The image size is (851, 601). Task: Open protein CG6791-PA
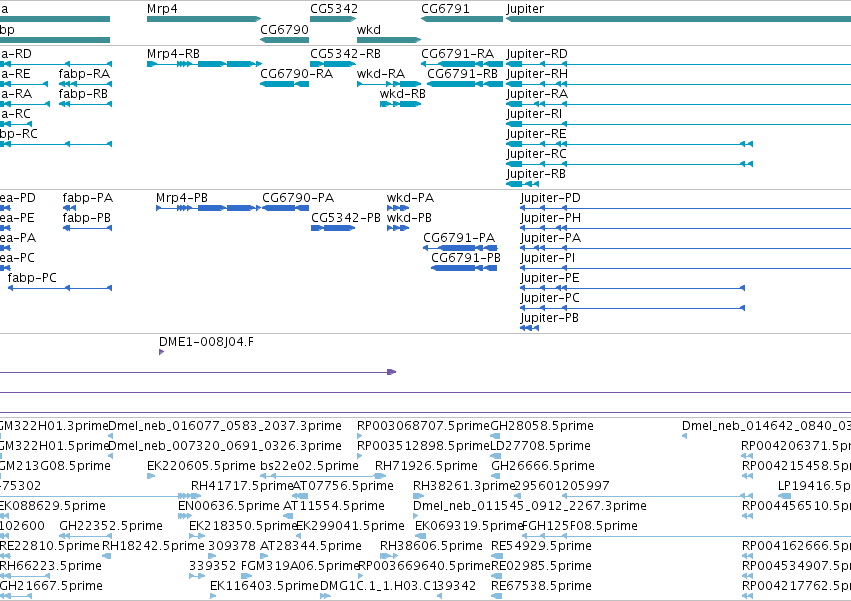click(459, 238)
